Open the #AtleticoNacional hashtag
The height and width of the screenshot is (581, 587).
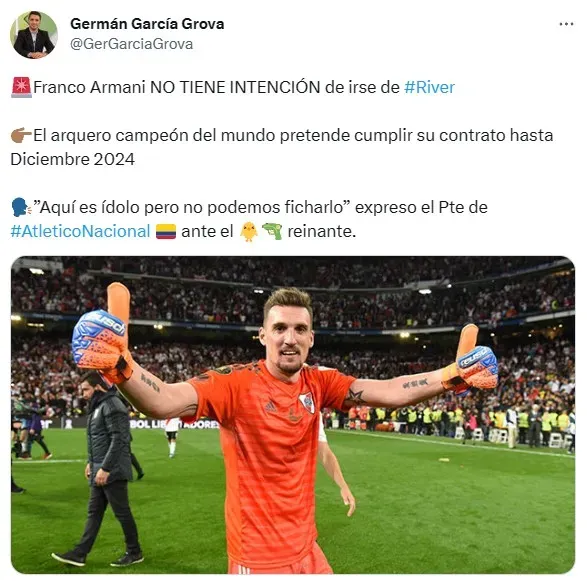coord(80,231)
